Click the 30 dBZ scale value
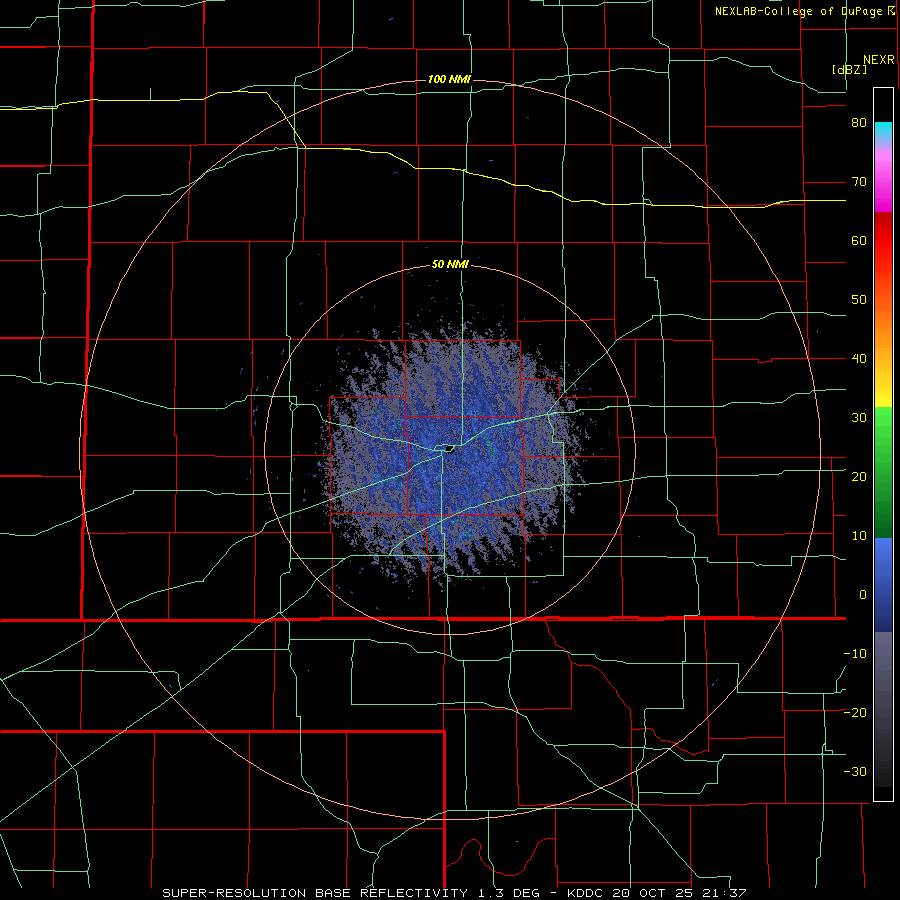900x900 pixels. click(859, 418)
